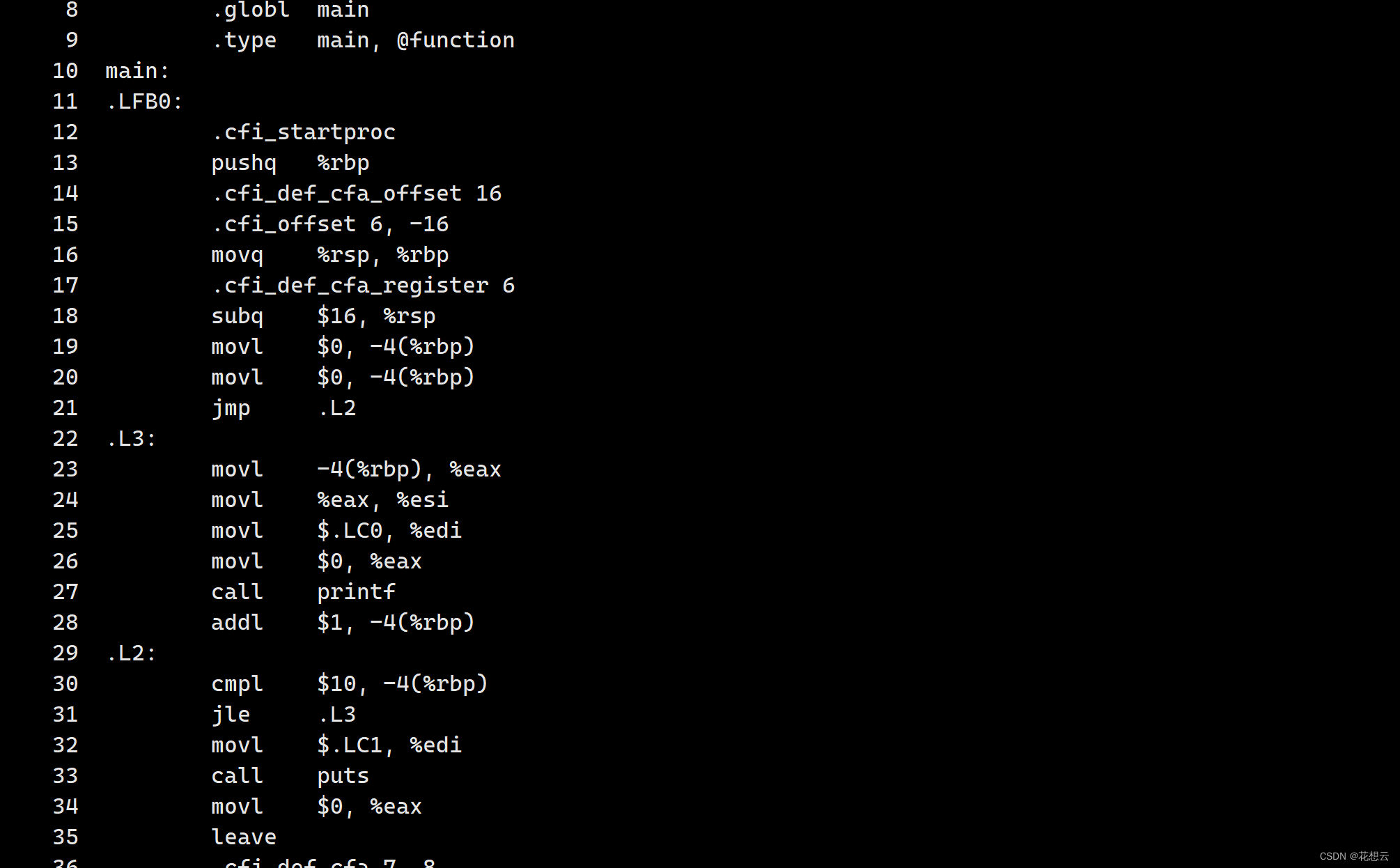
Task: Click the "main:" label text
Action: pyautogui.click(x=137, y=71)
